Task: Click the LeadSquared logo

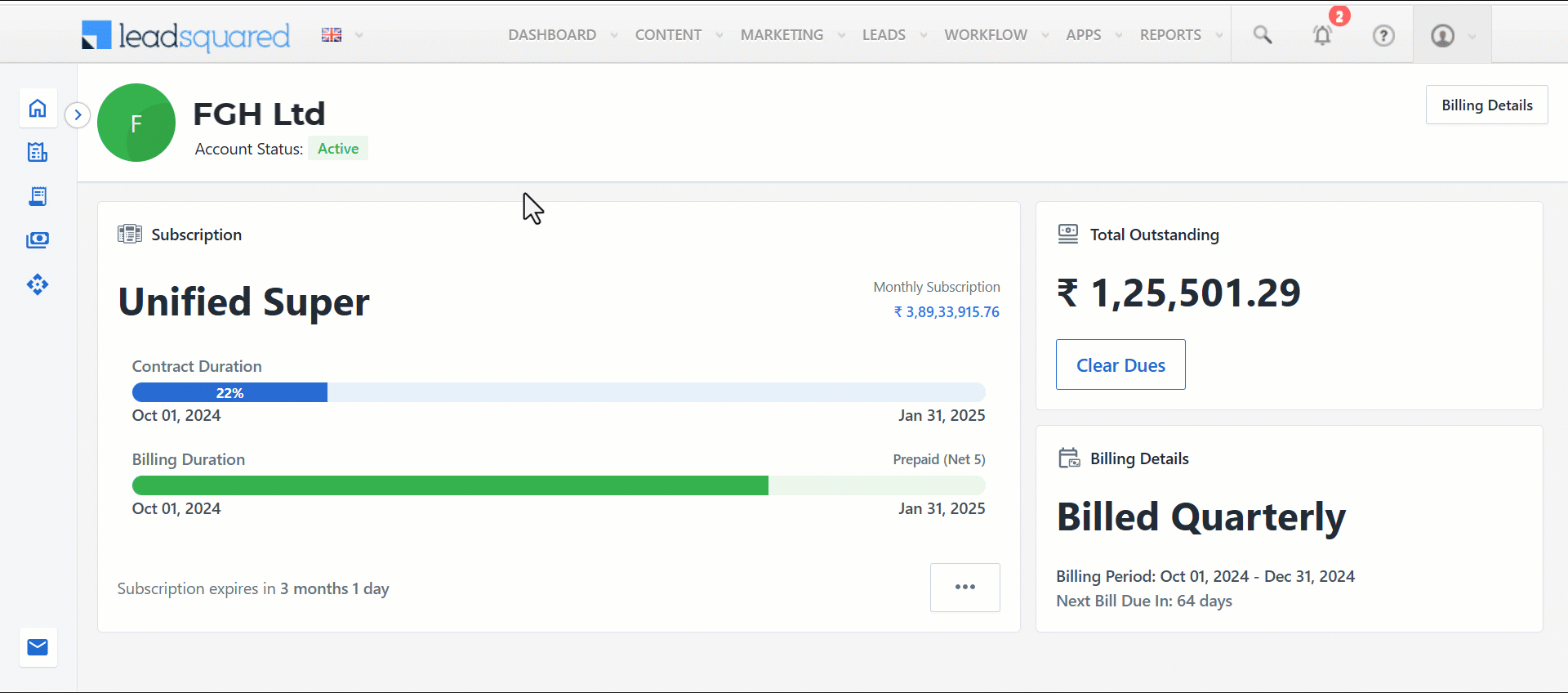Action: coord(186,35)
